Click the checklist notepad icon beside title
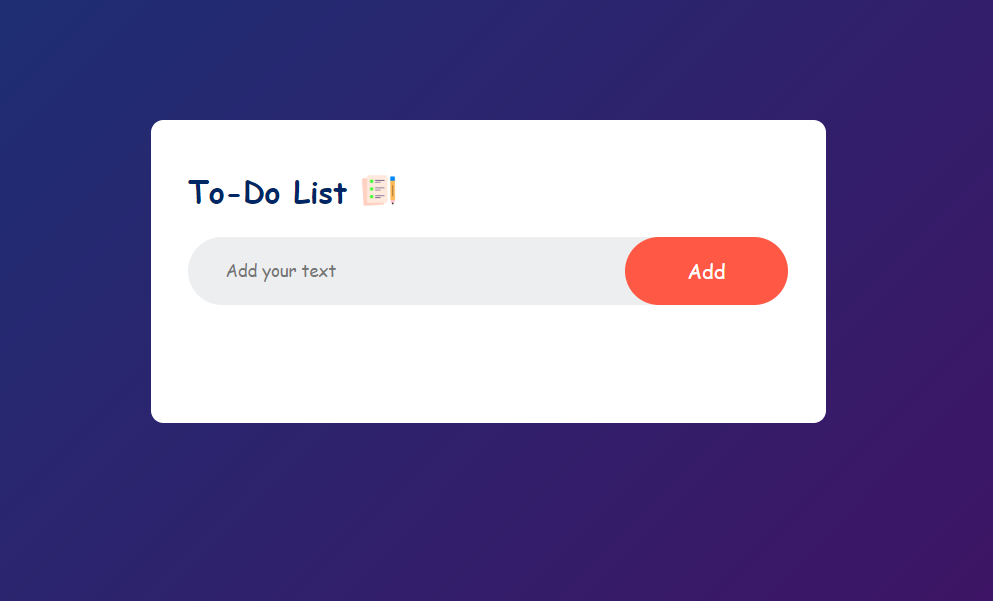This screenshot has height=601, width=993. point(379,190)
